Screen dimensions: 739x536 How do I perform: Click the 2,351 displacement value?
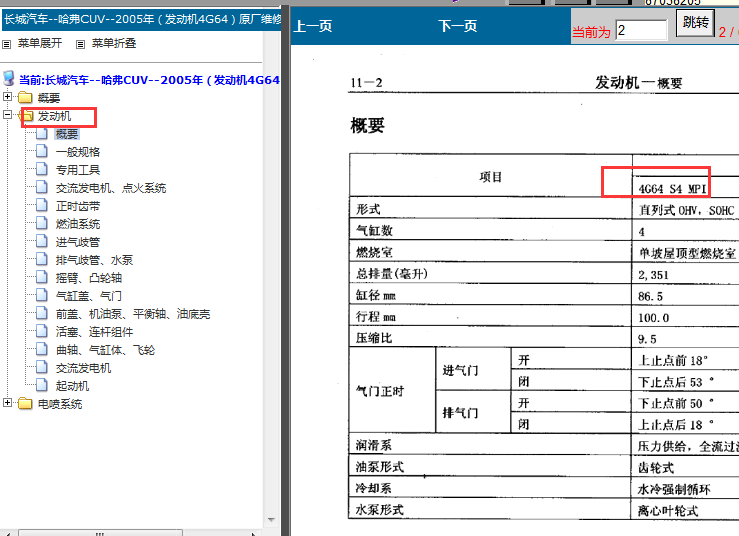[x=653, y=275]
